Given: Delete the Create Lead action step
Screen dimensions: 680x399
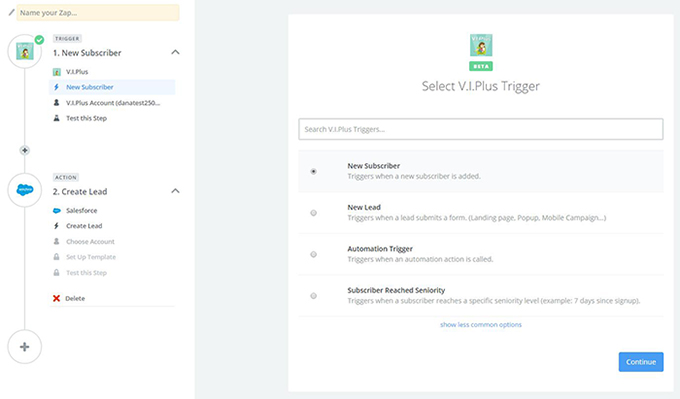Looking at the screenshot, I should pyautogui.click(x=75, y=298).
